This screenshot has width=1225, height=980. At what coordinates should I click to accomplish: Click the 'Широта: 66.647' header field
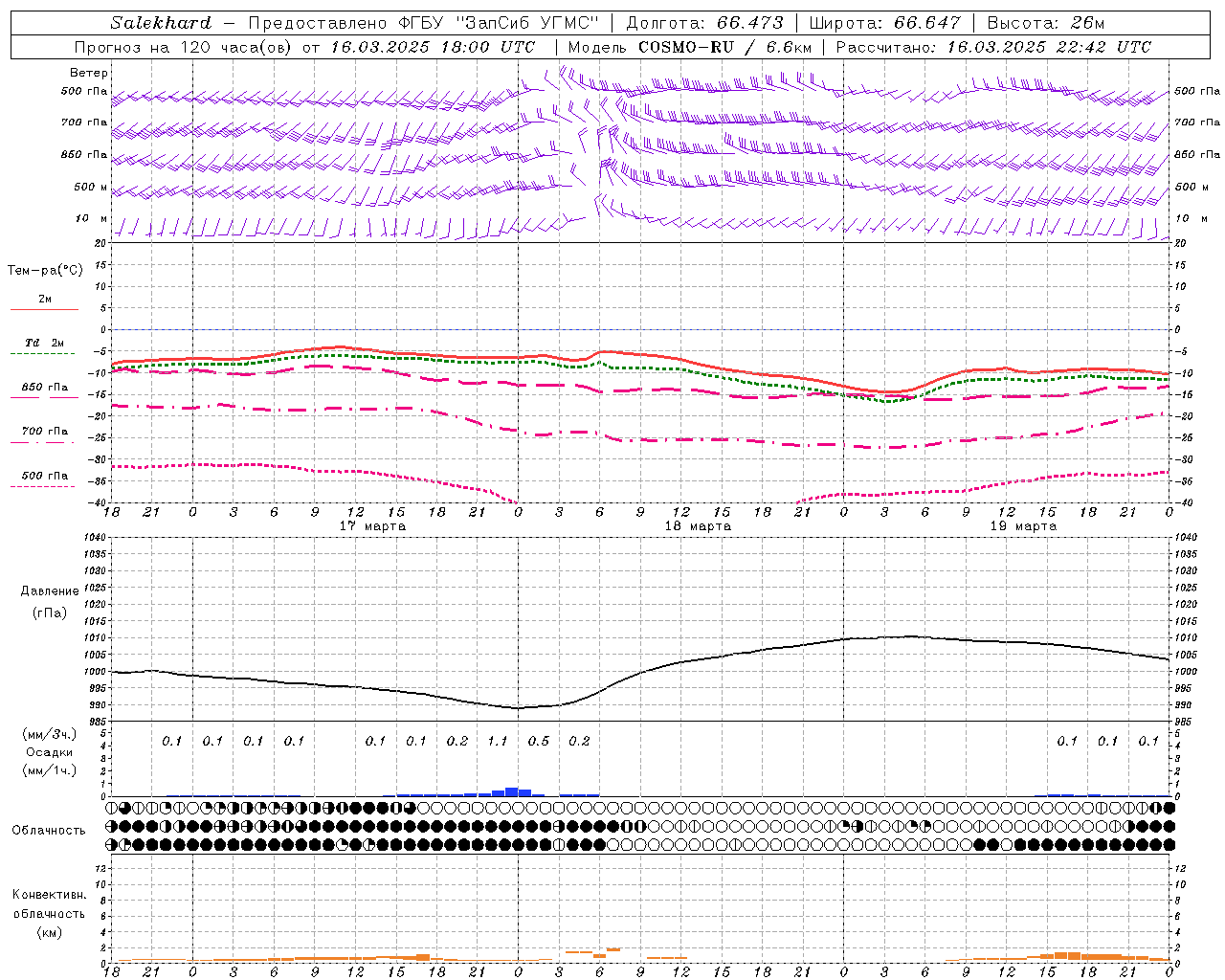884,23
